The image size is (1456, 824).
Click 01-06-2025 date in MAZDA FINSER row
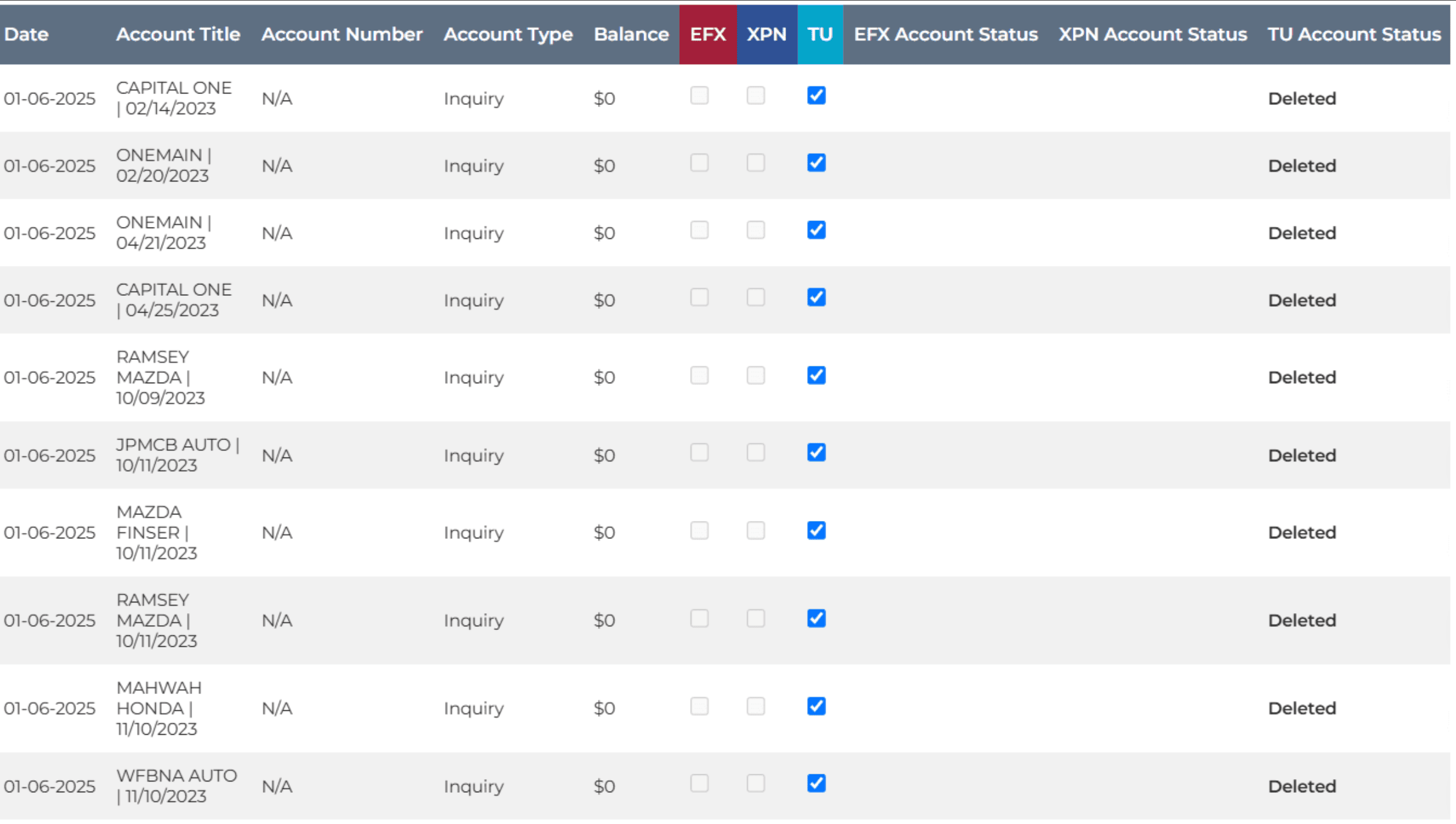pos(49,533)
